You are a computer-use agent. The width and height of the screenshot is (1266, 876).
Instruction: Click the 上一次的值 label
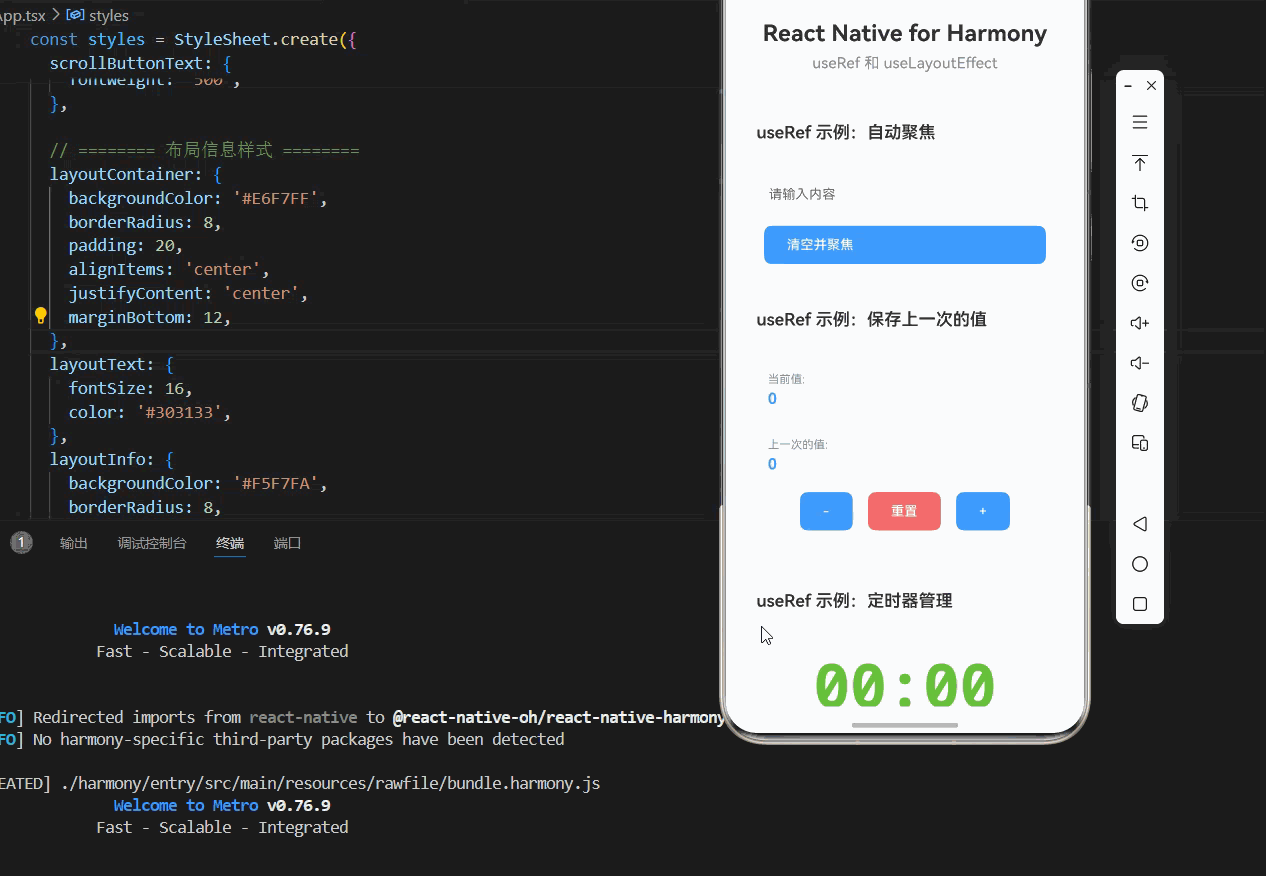798,444
